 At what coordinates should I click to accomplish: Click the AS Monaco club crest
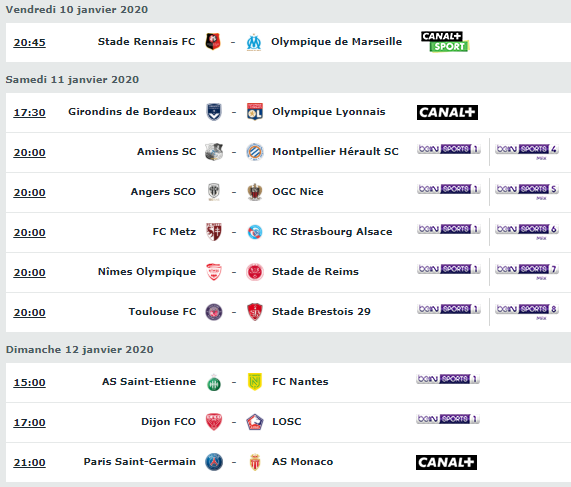coord(255,462)
